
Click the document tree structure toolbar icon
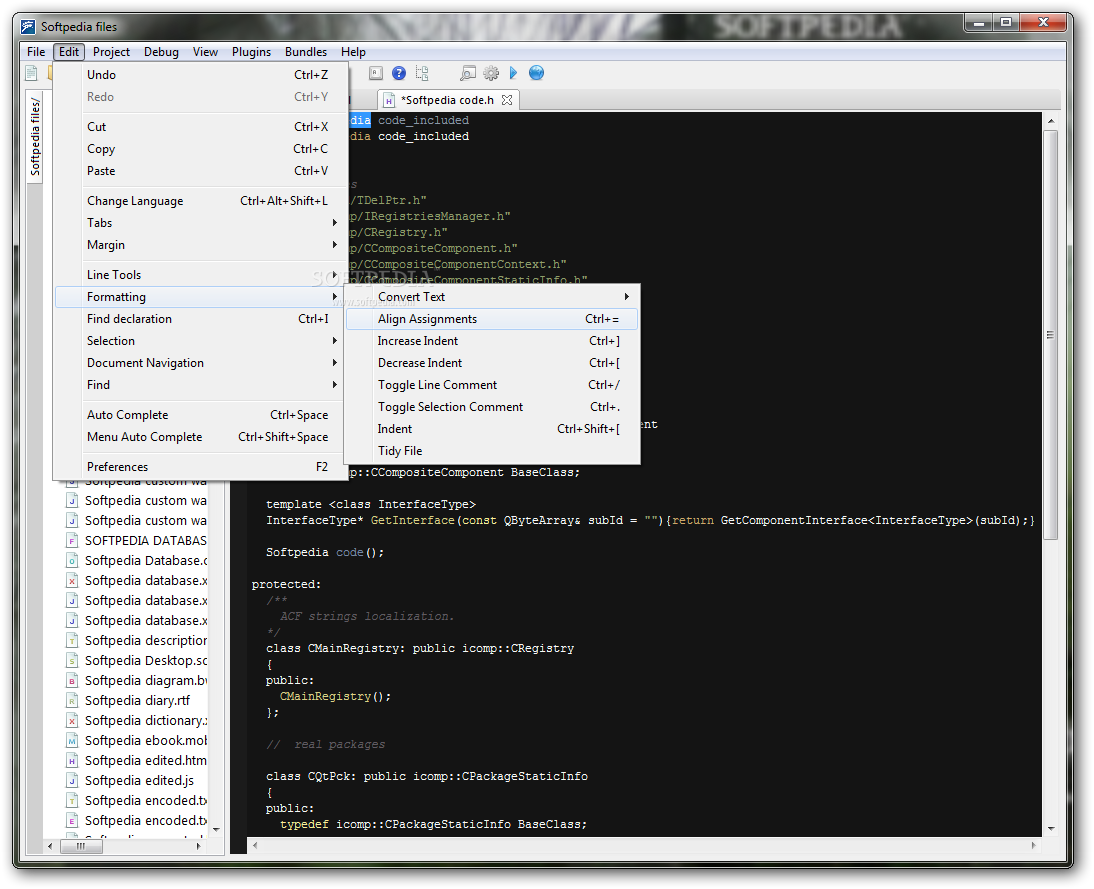pyautogui.click(x=422, y=73)
